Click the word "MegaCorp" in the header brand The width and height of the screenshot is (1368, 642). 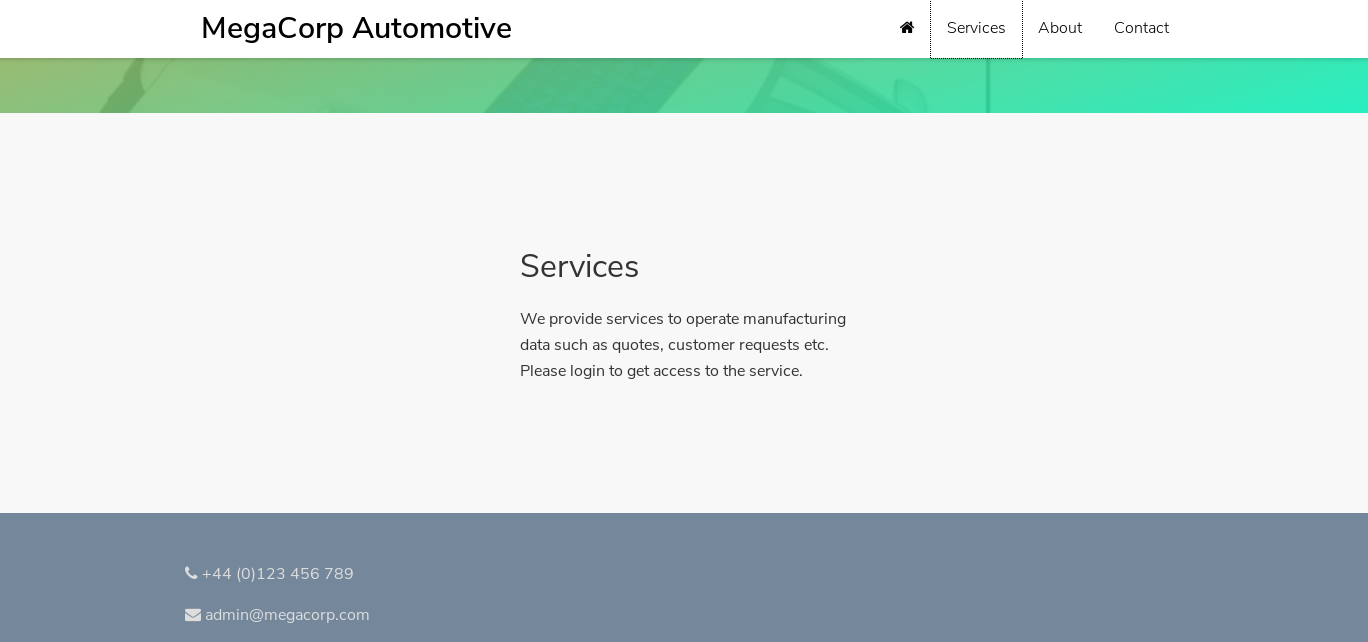click(272, 29)
